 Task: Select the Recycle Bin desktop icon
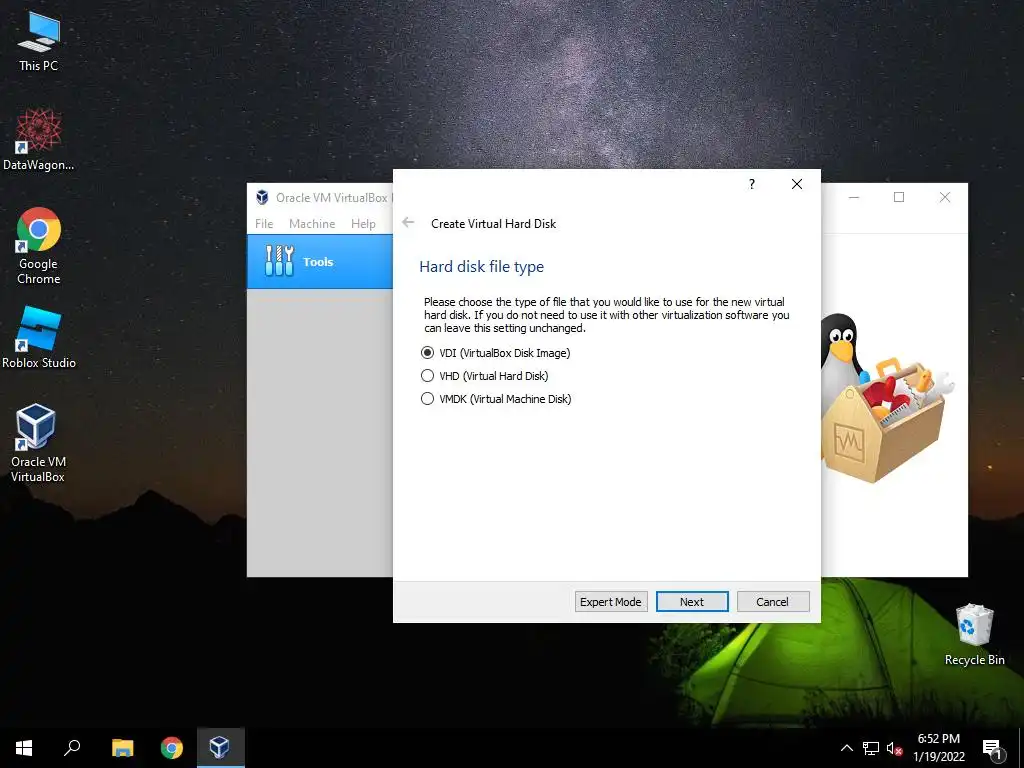click(x=974, y=634)
